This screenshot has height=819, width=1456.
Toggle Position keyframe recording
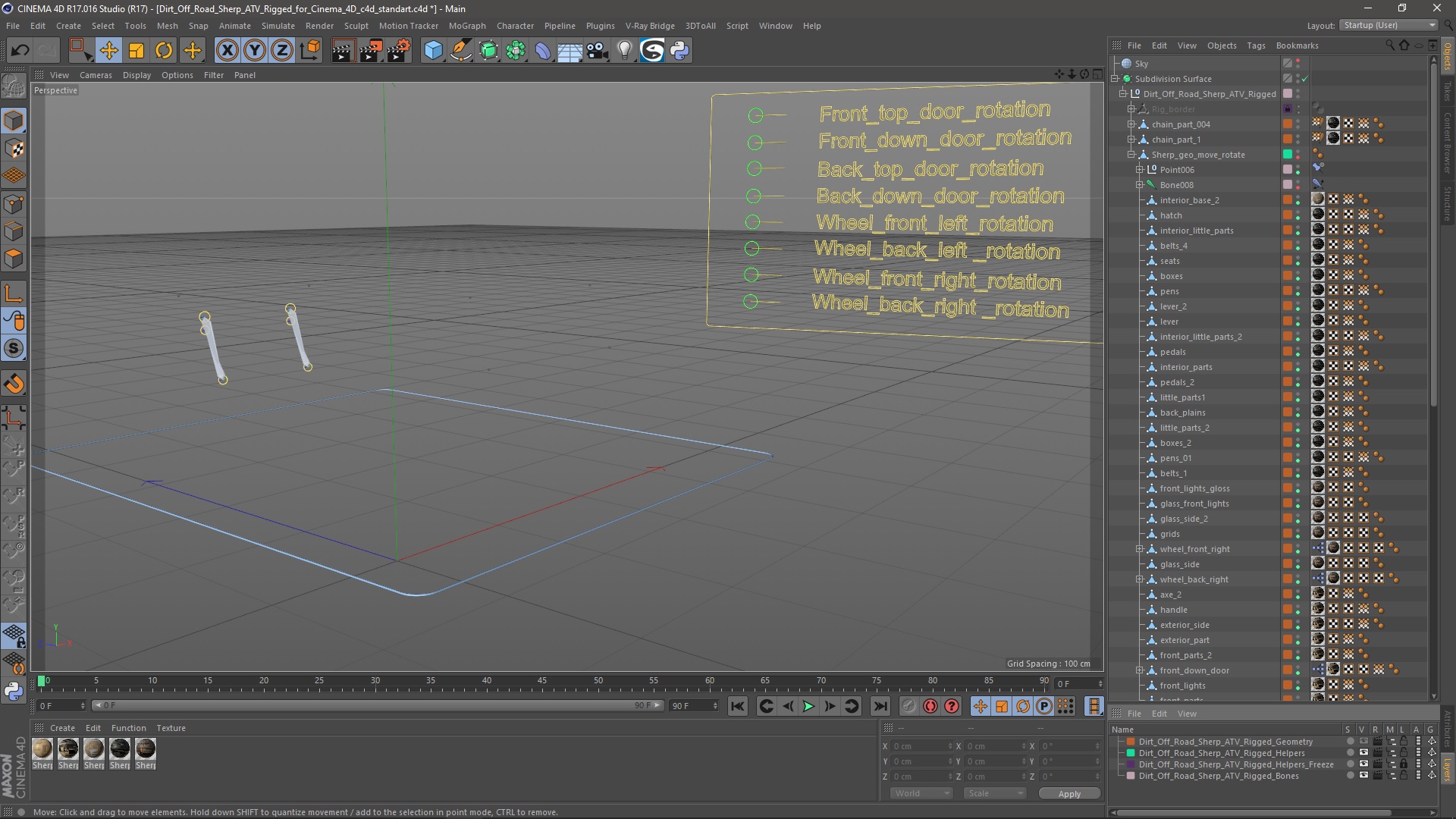[x=980, y=706]
